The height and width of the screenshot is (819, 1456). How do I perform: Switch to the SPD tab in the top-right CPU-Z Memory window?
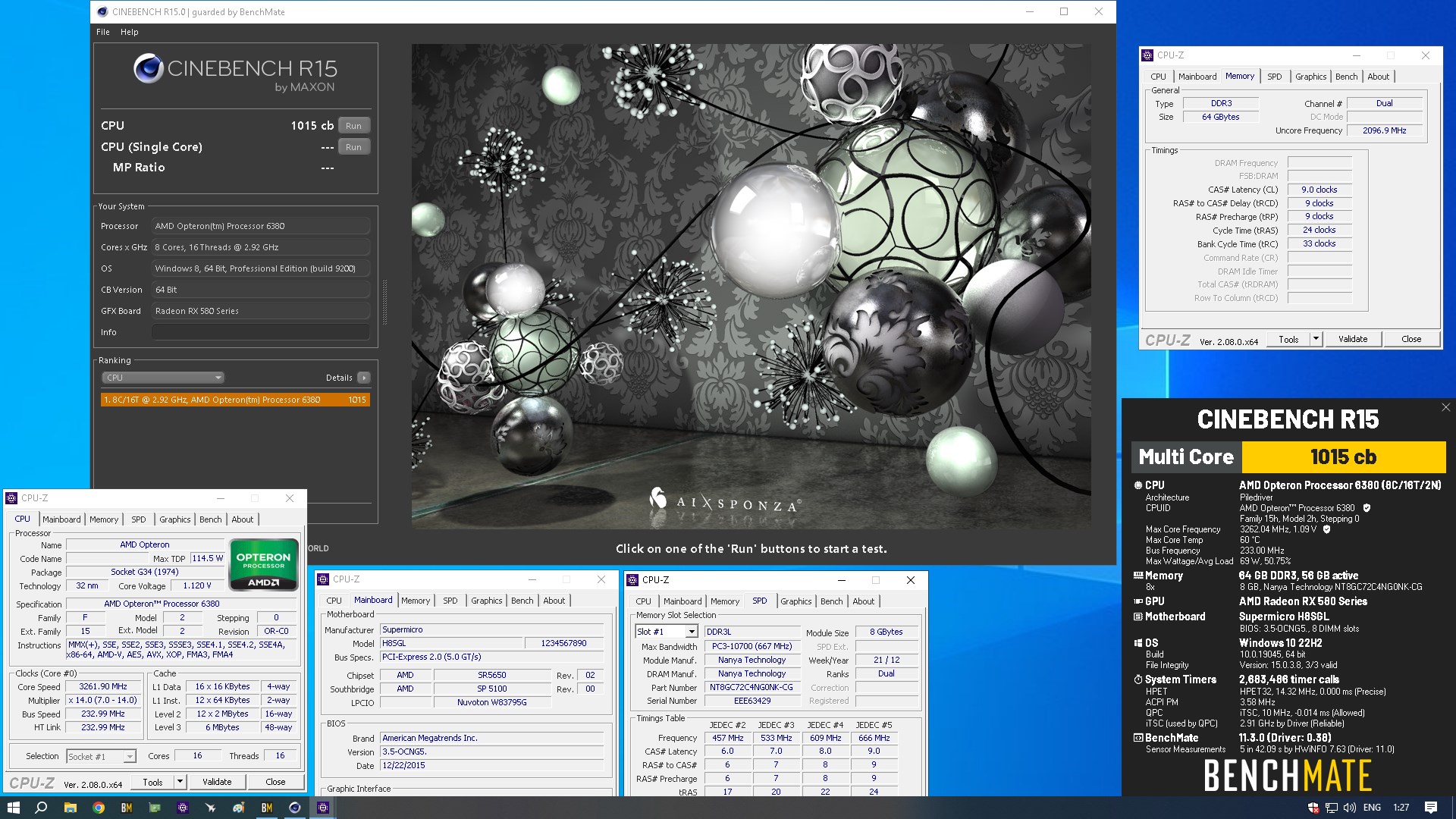tap(1275, 77)
